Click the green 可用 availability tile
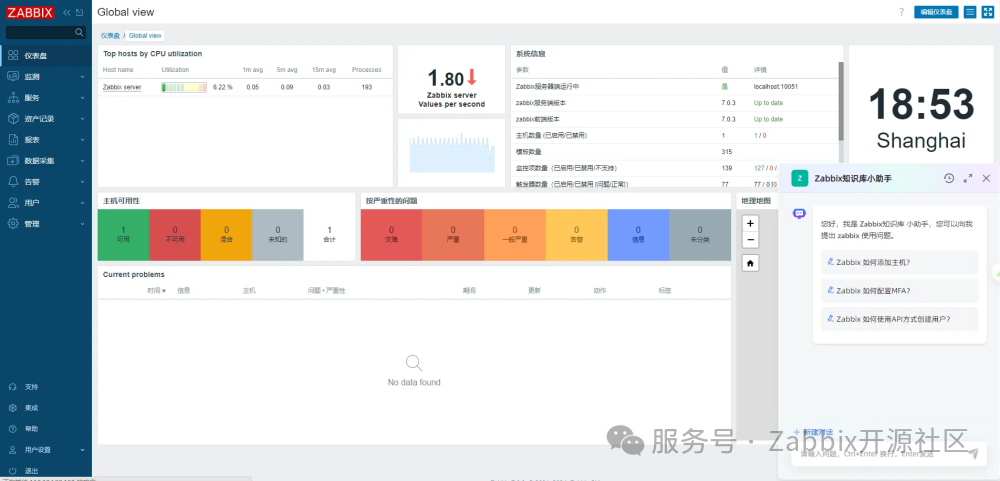The image size is (1000, 481). (123, 235)
